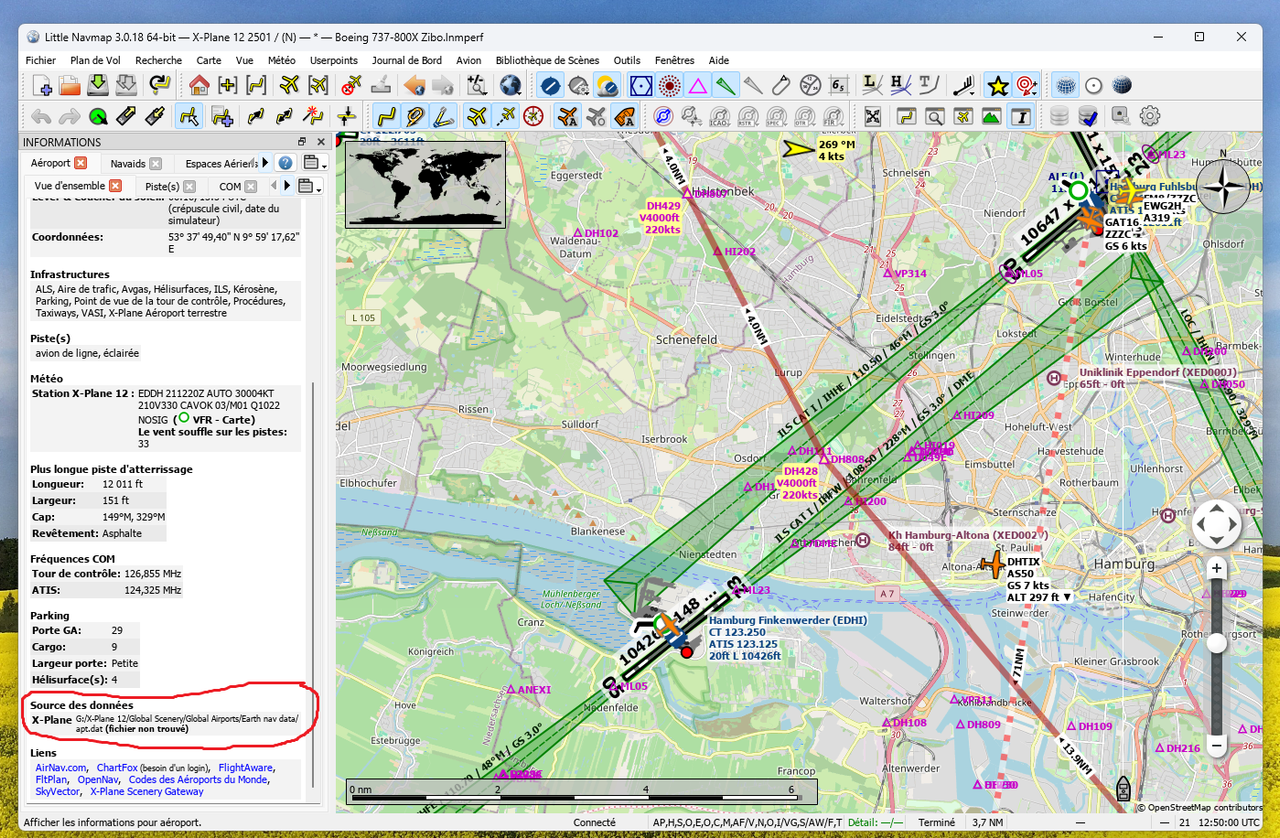Click the 'VFR - Carte' weather link

click(x=224, y=420)
